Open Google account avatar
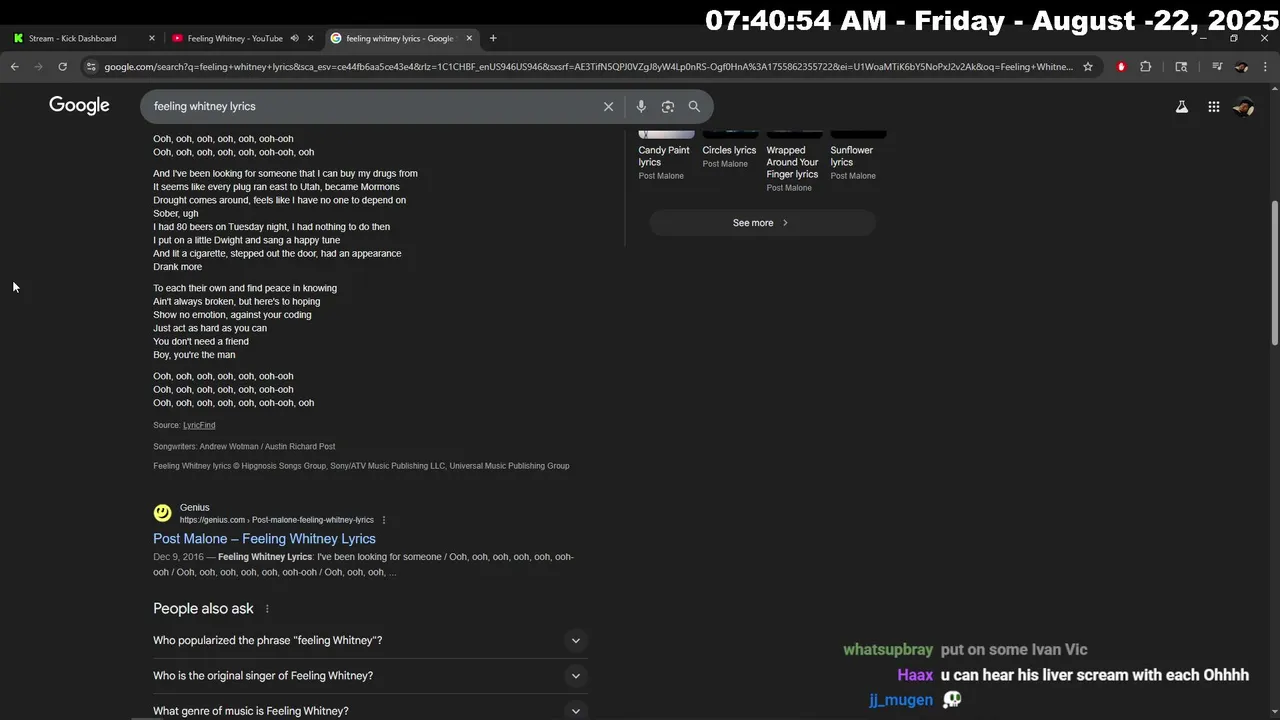 [x=1244, y=107]
